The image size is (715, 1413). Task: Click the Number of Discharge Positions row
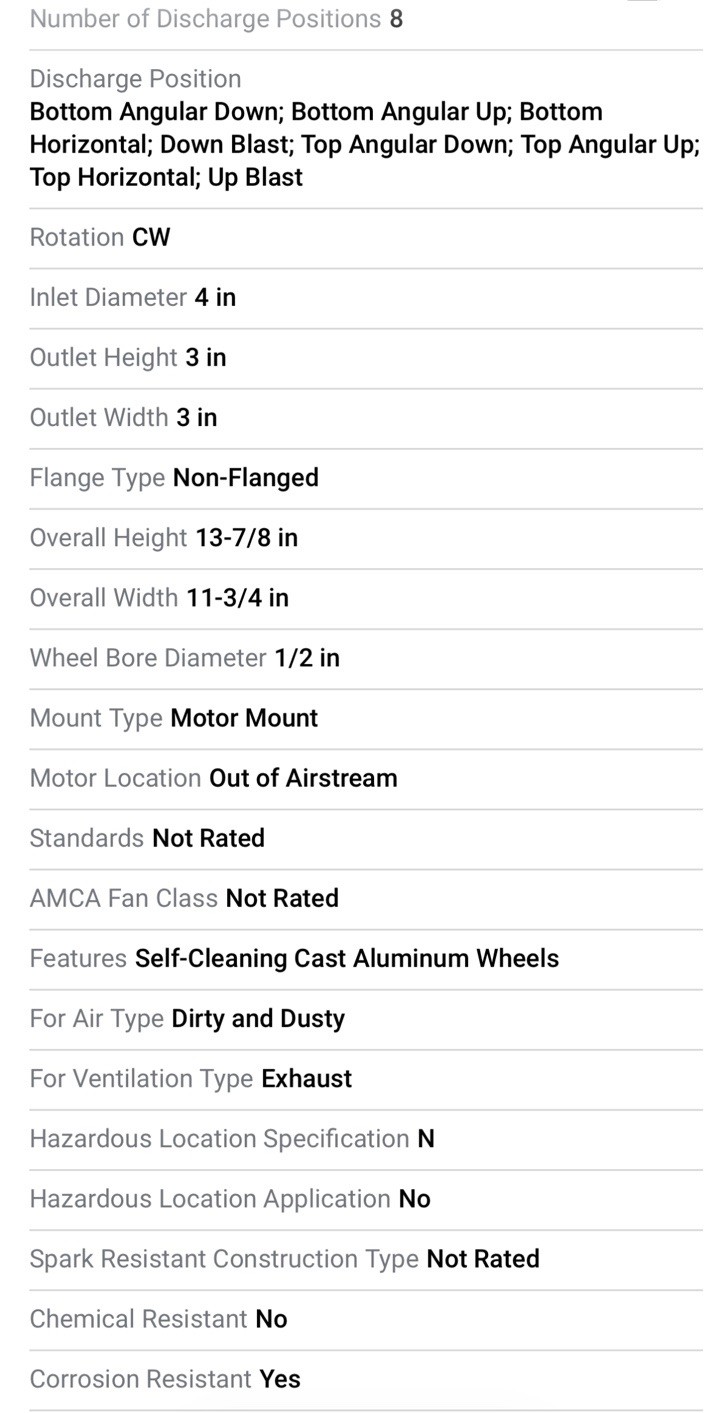click(x=366, y=20)
